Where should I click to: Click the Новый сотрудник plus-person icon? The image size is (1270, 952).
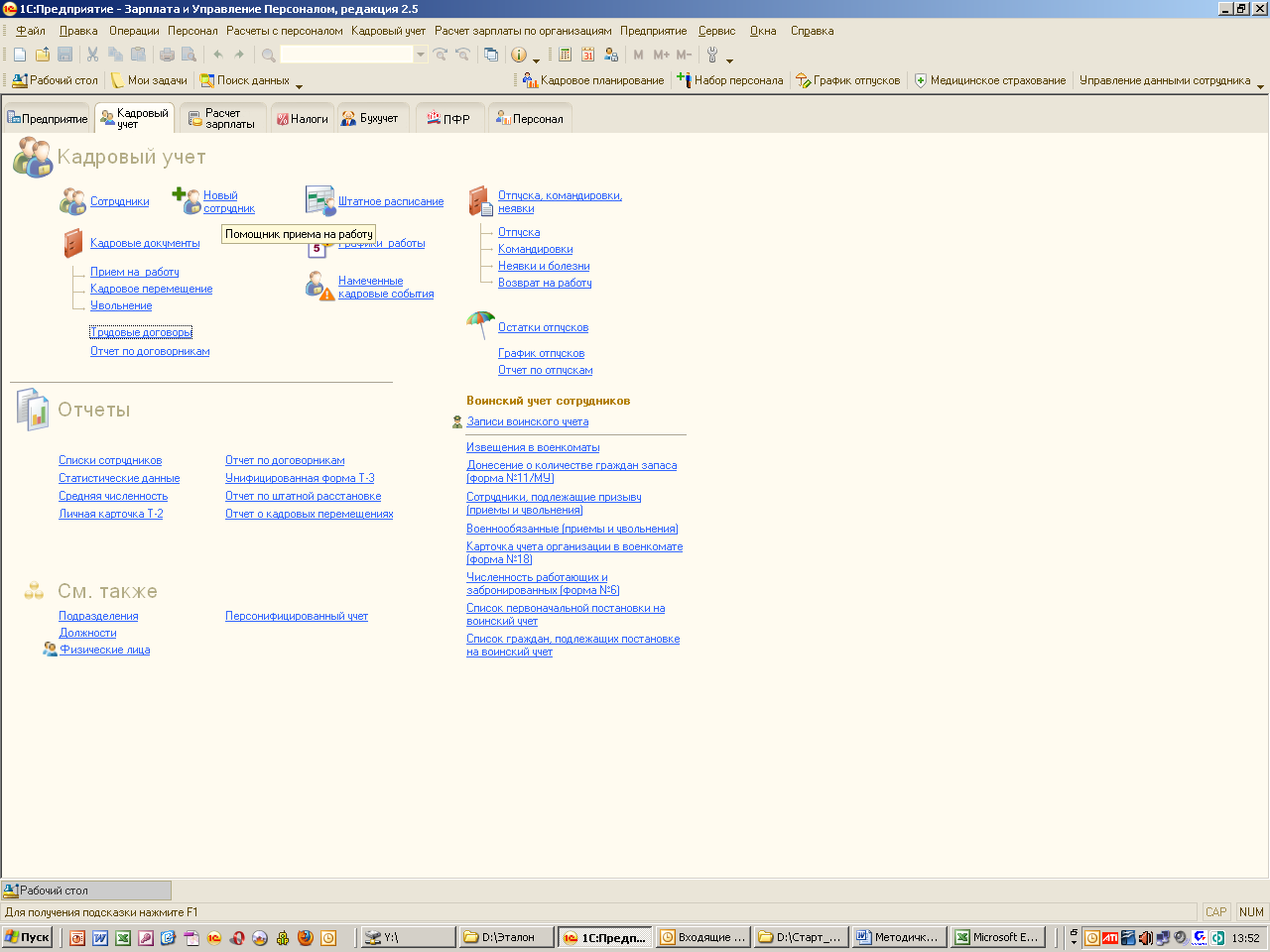(187, 200)
